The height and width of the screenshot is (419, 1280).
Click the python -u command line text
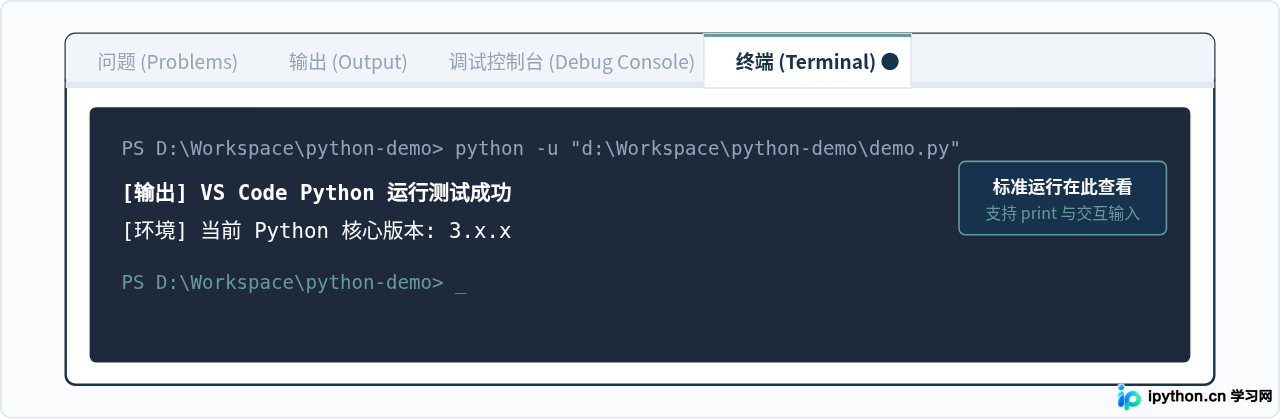[707, 149]
